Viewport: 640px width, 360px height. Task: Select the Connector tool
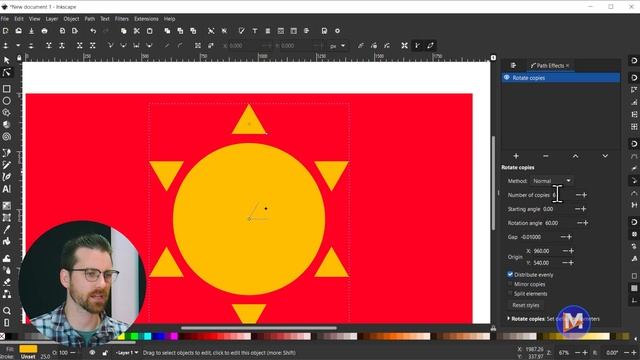(7, 294)
